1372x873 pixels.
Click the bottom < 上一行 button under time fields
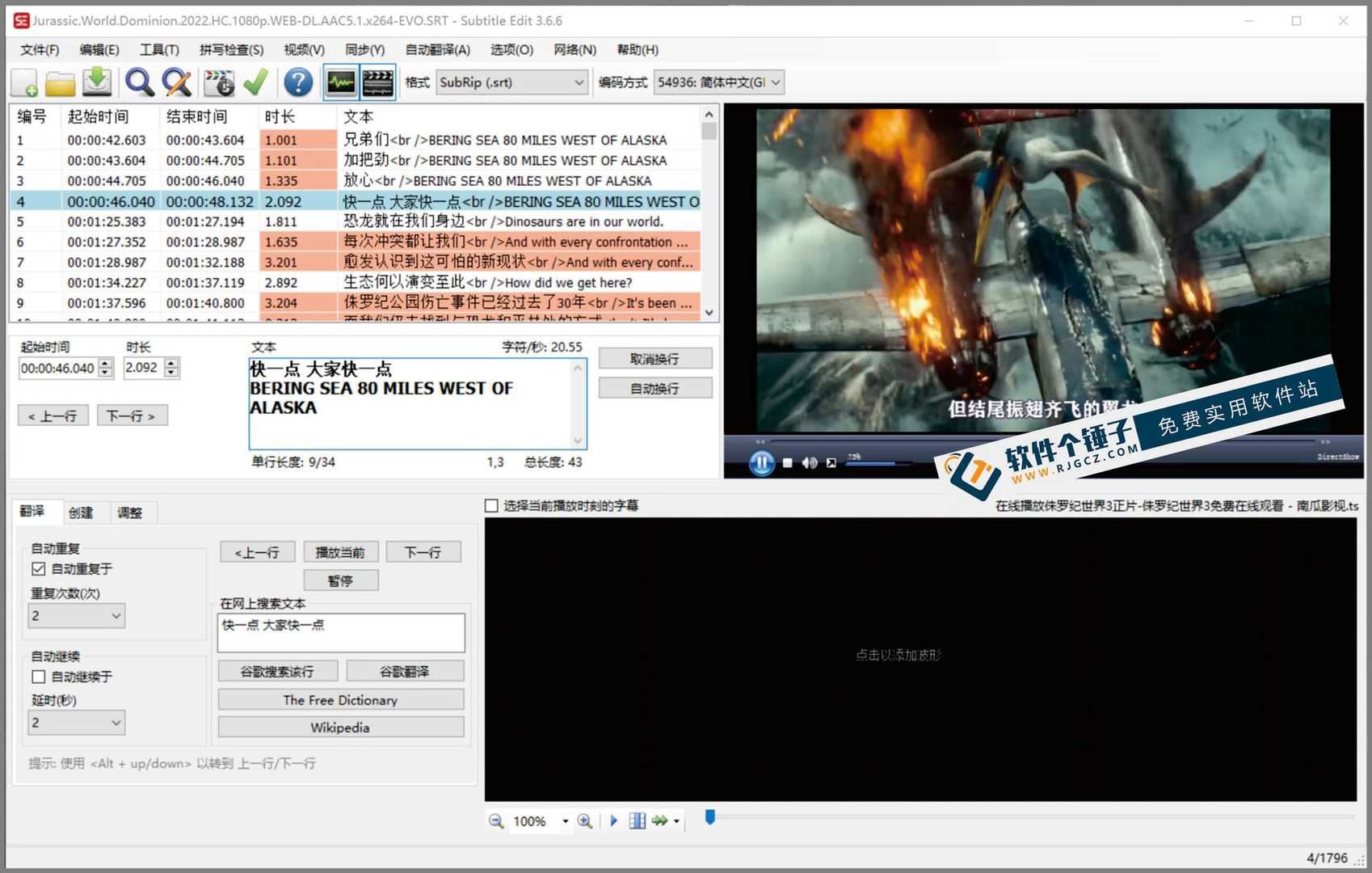coord(53,415)
